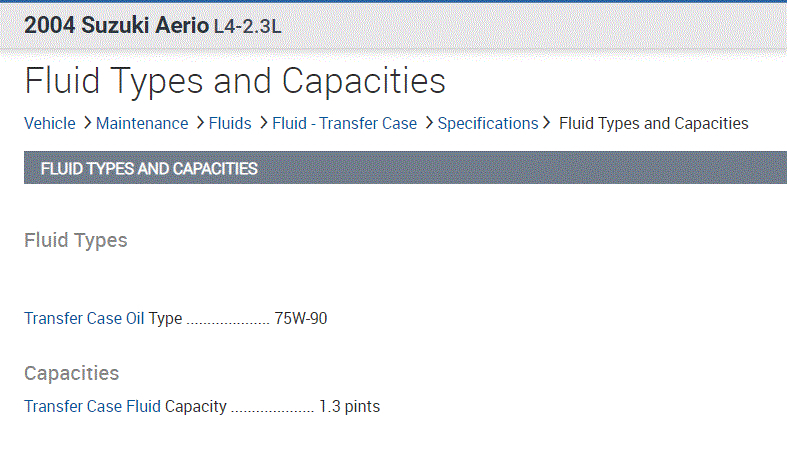This screenshot has width=787, height=466.
Task: Click the Capacities subheading
Action: tap(72, 373)
